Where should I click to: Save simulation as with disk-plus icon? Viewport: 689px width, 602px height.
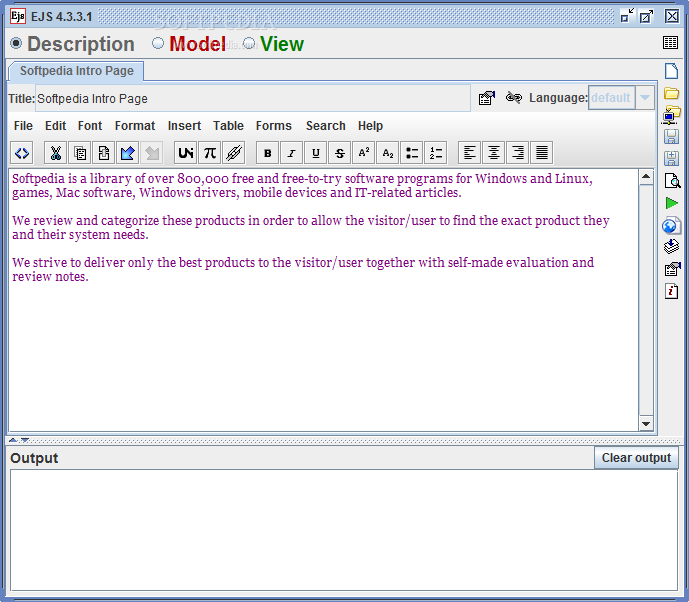pos(671,159)
